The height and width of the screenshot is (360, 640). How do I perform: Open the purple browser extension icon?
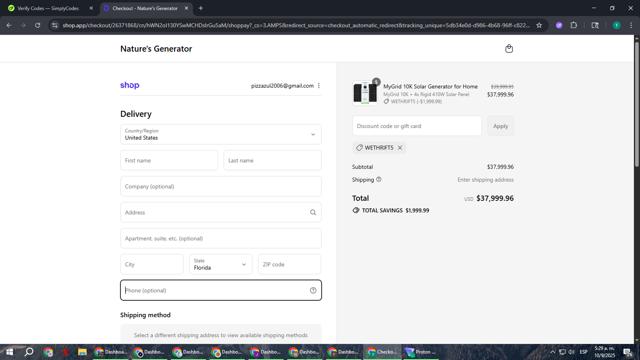point(559,25)
